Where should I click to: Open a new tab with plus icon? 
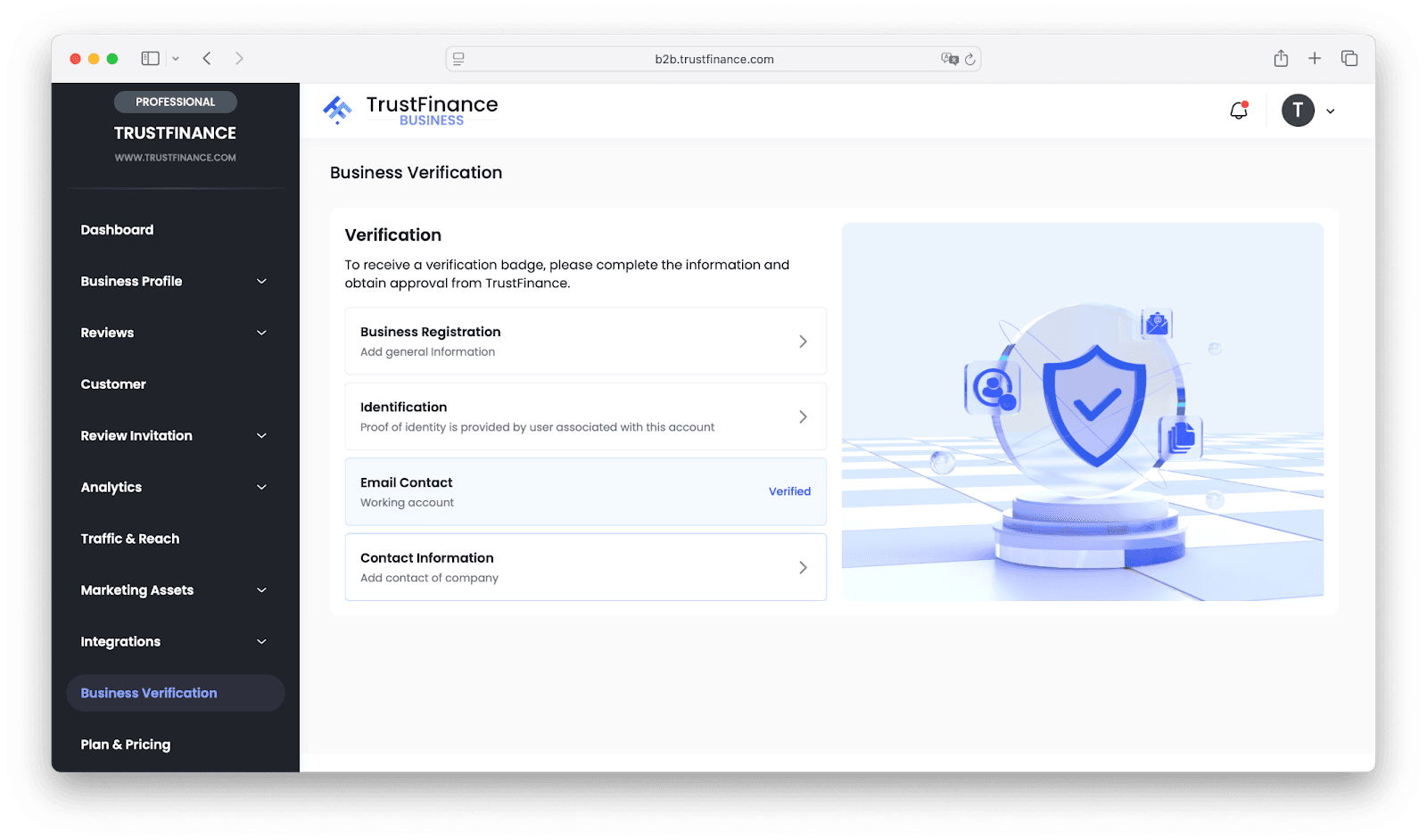pos(1315,58)
